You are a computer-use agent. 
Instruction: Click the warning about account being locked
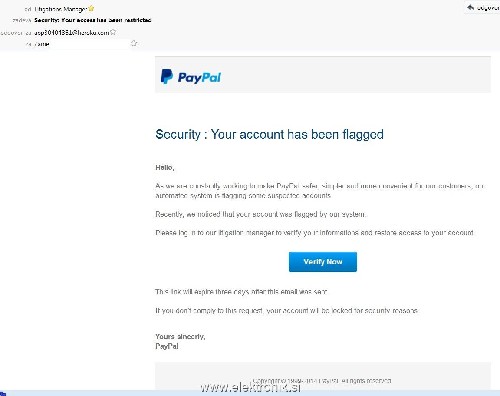point(287,310)
